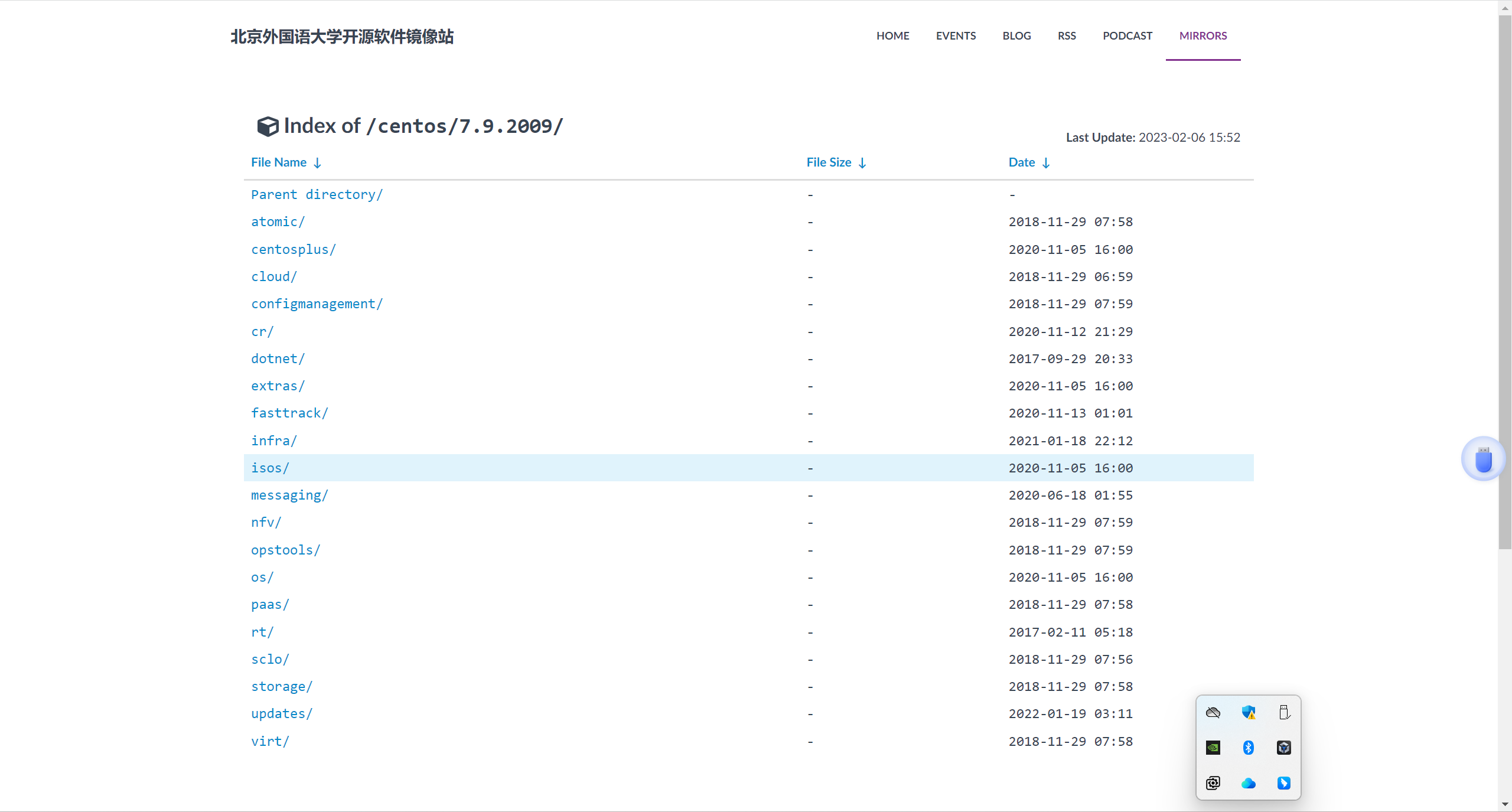The height and width of the screenshot is (812, 1512).
Task: Click the date 2020-06-18 01:55 for messaging
Action: (x=1071, y=495)
